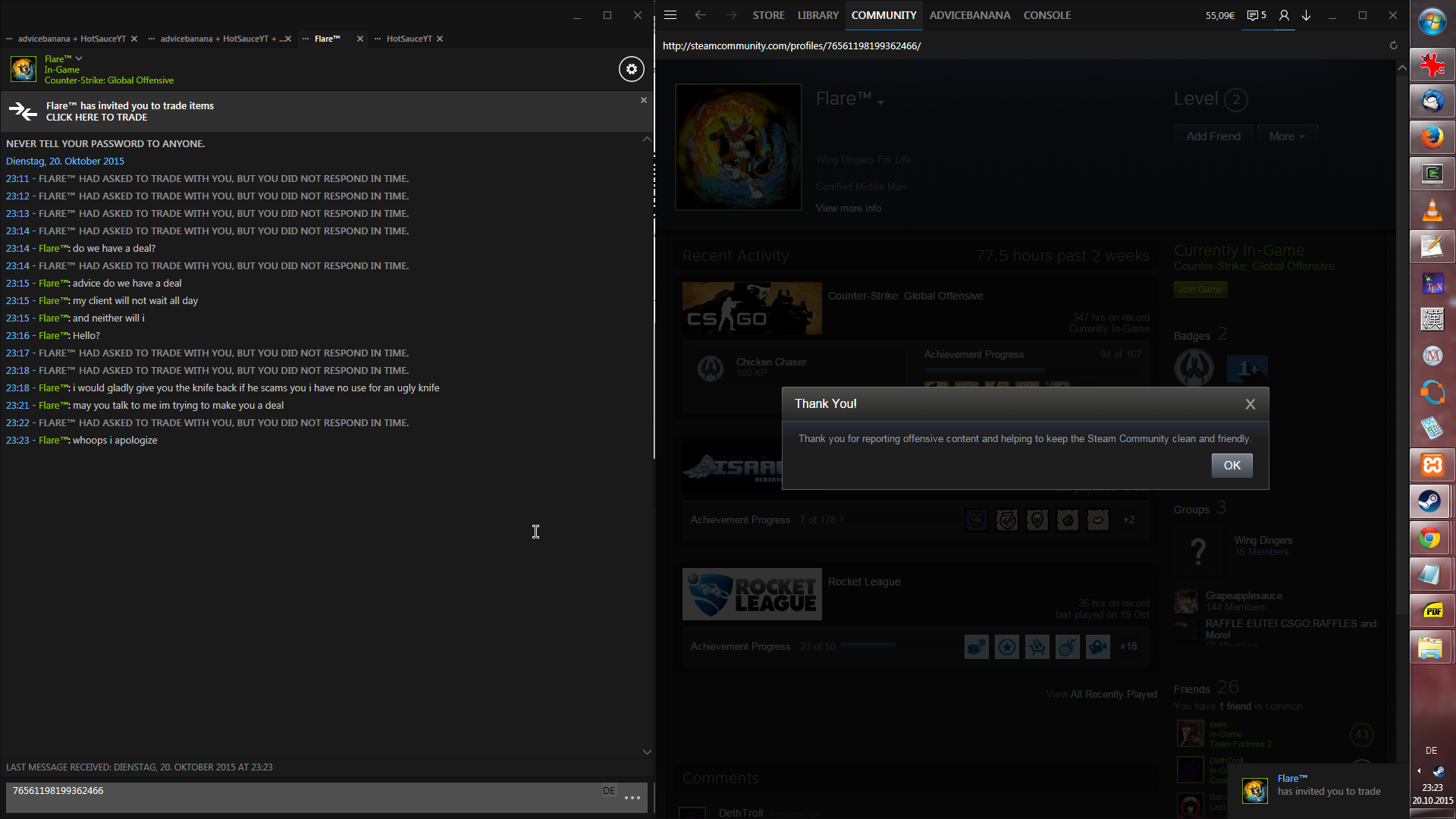This screenshot has height=819, width=1456.
Task: Open the LIBRARY menu
Action: coord(817,15)
